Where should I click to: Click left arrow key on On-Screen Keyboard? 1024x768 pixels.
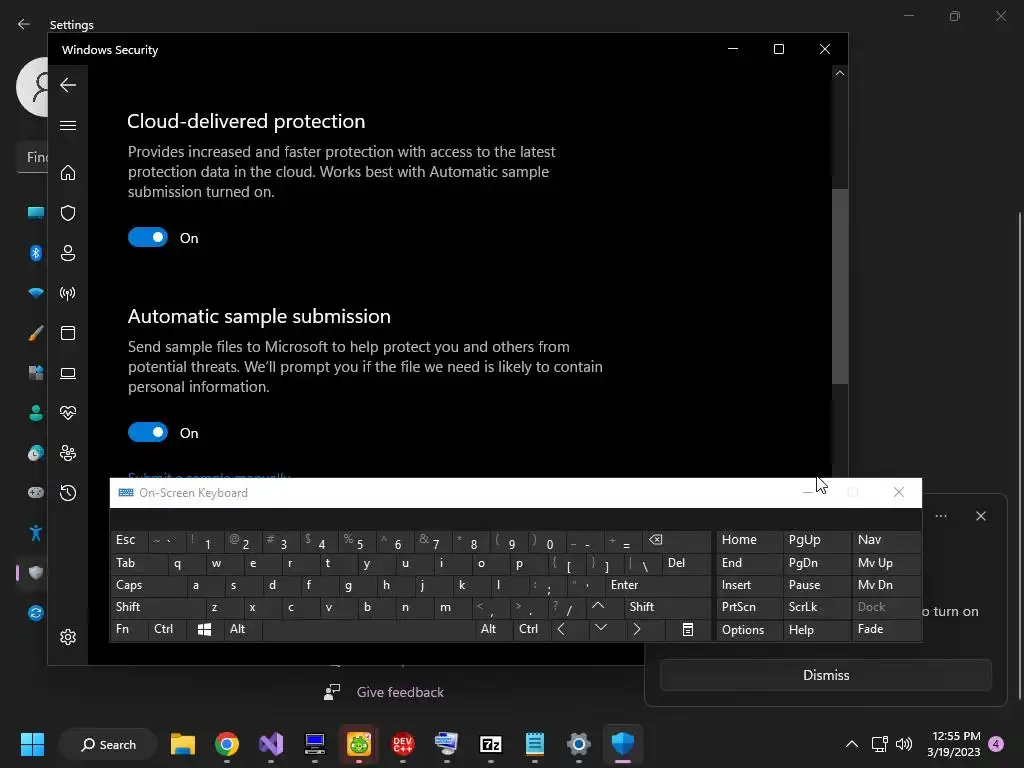pos(568,630)
